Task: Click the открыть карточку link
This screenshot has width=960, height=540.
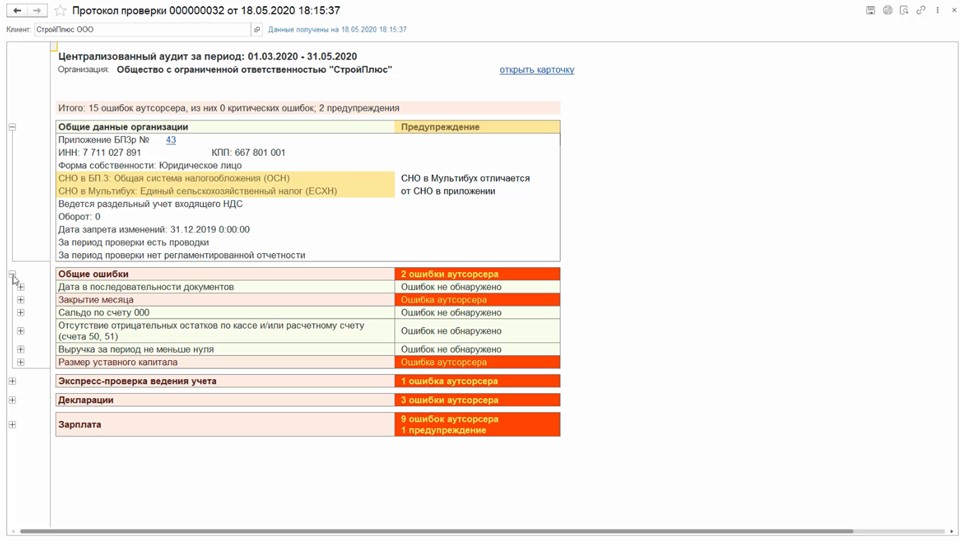Action: point(536,70)
